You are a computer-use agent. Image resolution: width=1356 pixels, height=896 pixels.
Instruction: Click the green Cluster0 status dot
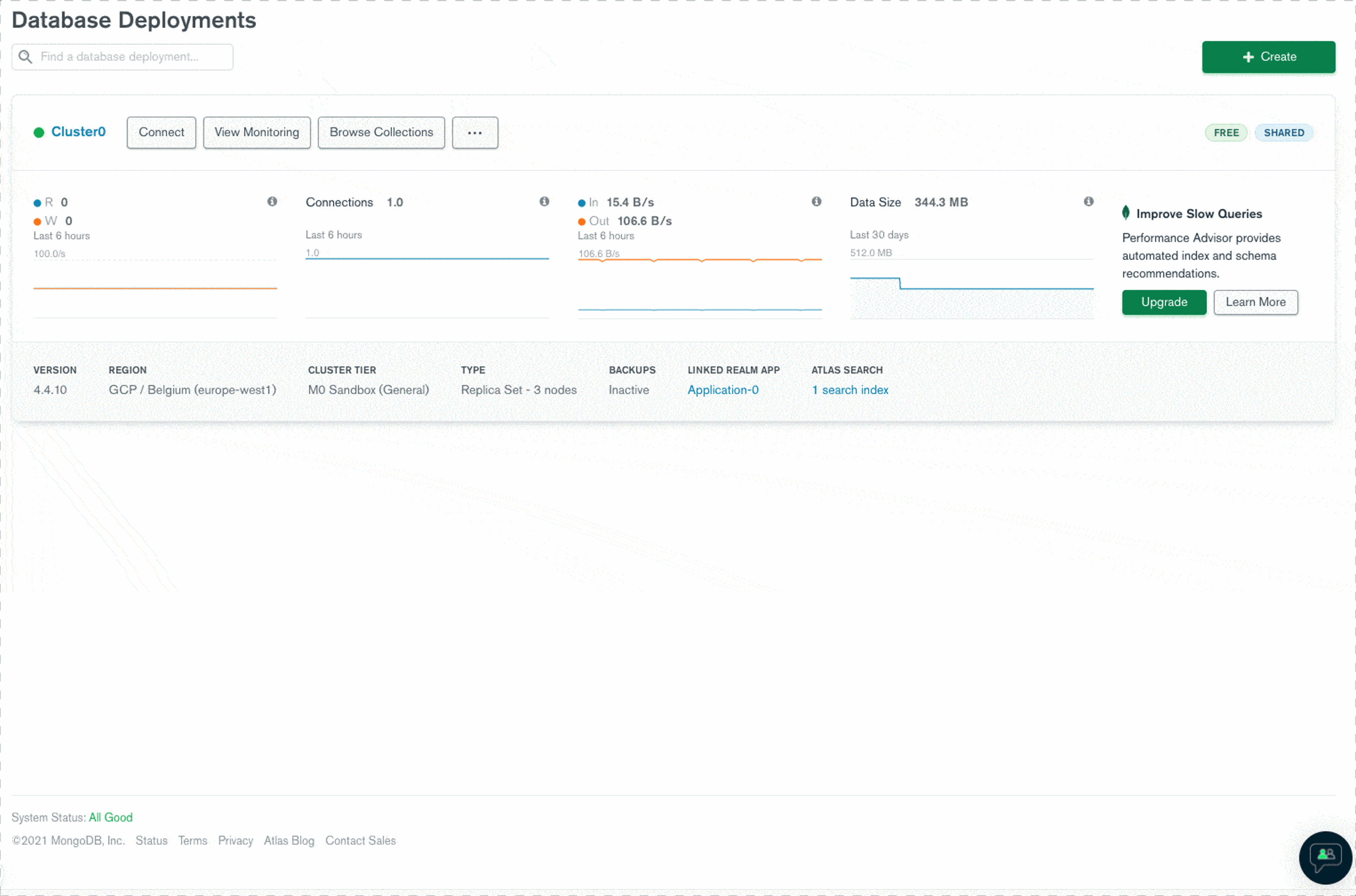[39, 132]
